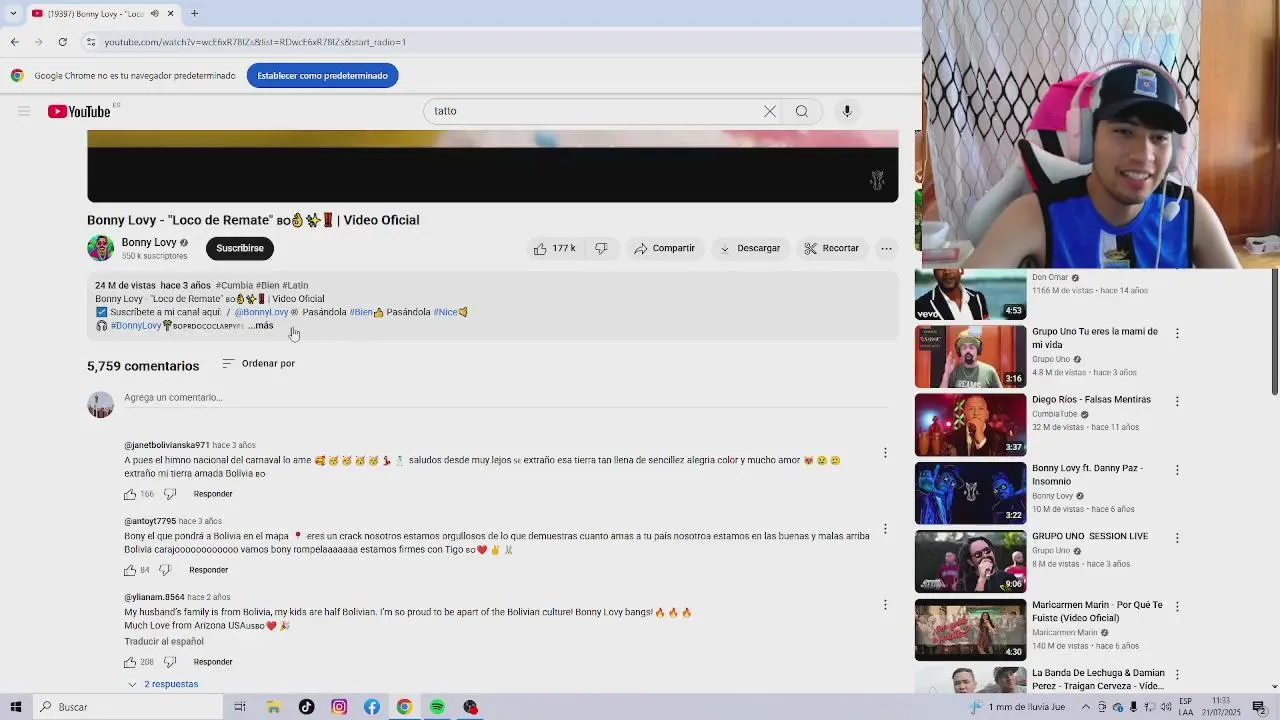Open Bonny Lovy channel avatar
This screenshot has width=1280, height=720.
[x=100, y=248]
